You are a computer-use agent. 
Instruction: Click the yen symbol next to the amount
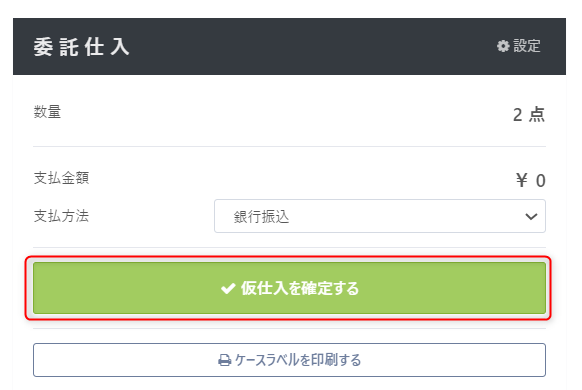(x=521, y=181)
